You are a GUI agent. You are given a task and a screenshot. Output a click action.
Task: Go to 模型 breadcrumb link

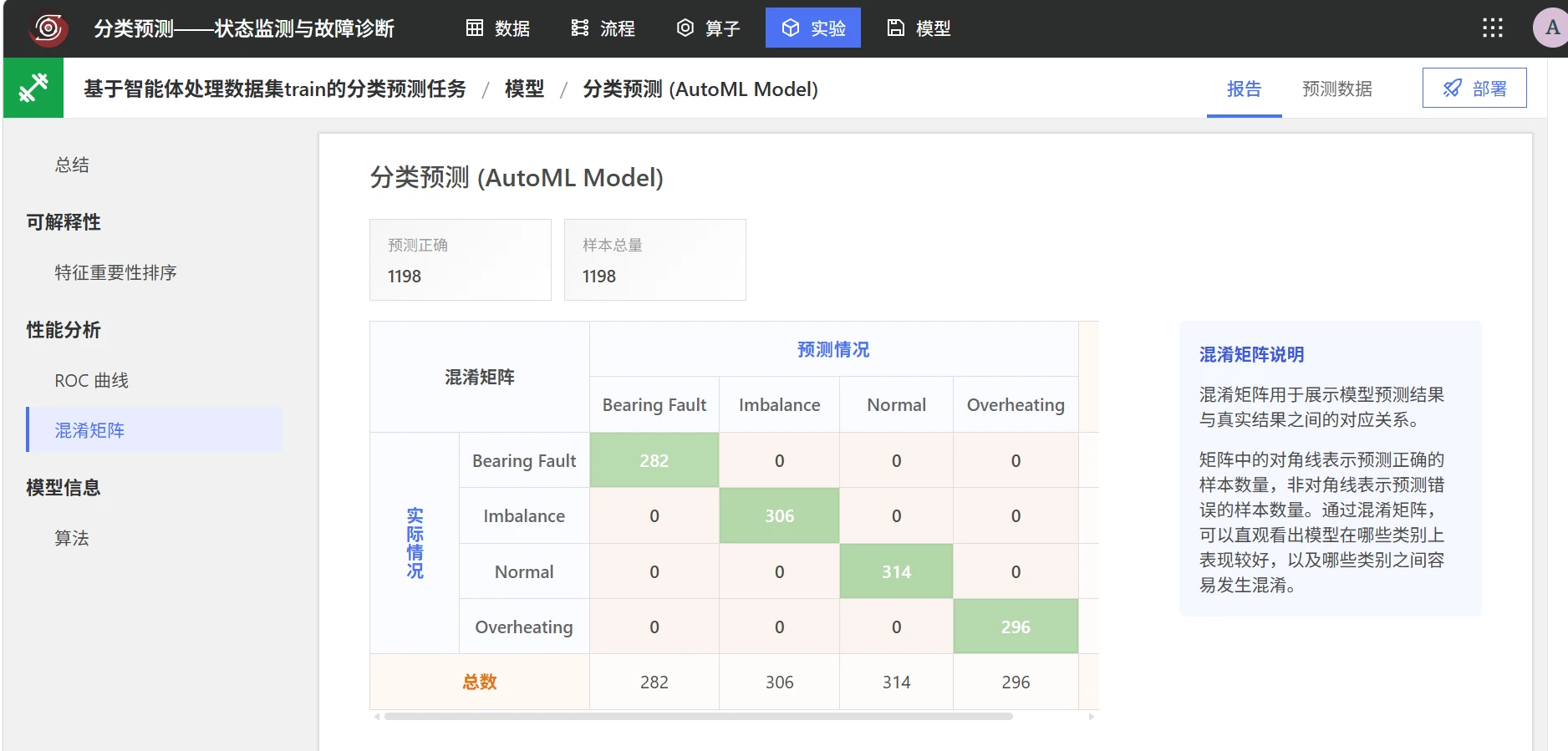[524, 89]
